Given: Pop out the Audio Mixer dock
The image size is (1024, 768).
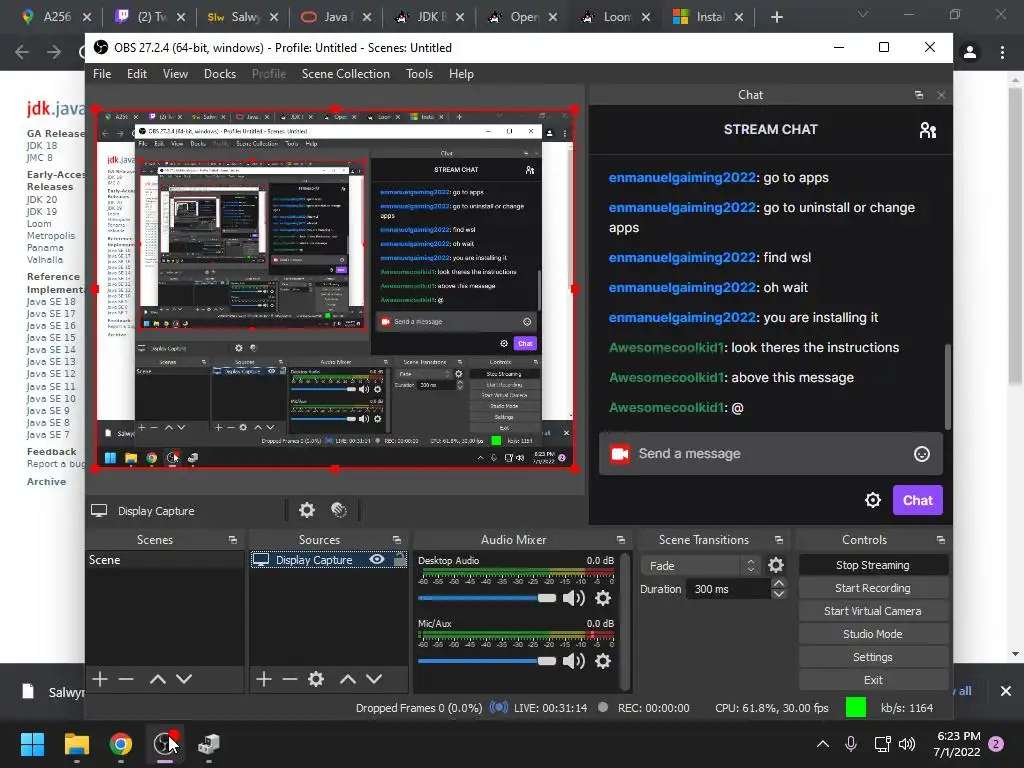Looking at the screenshot, I should [620, 540].
